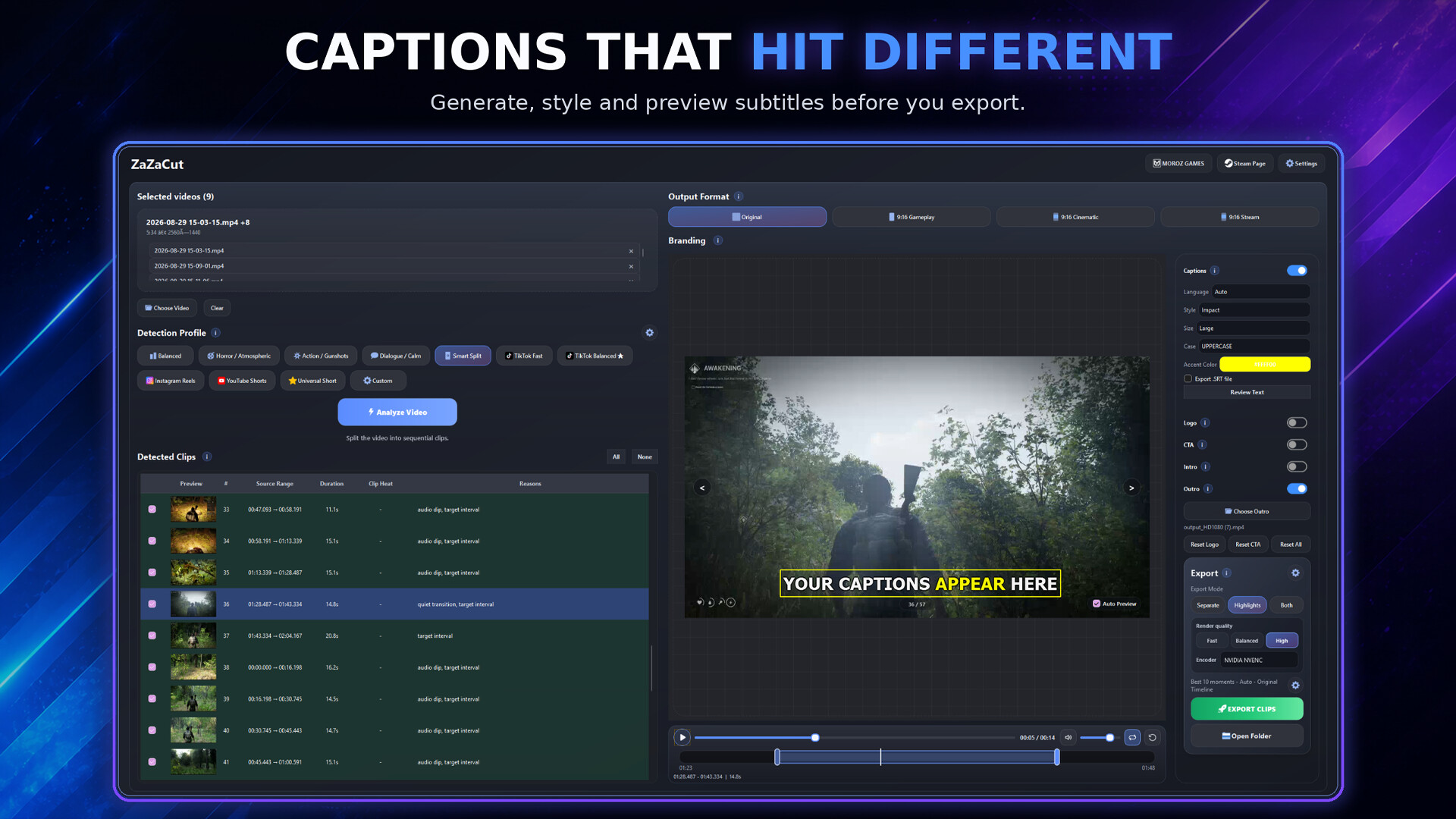The width and height of the screenshot is (1456, 819).
Task: Click the Detected Clips info icon
Action: click(207, 457)
